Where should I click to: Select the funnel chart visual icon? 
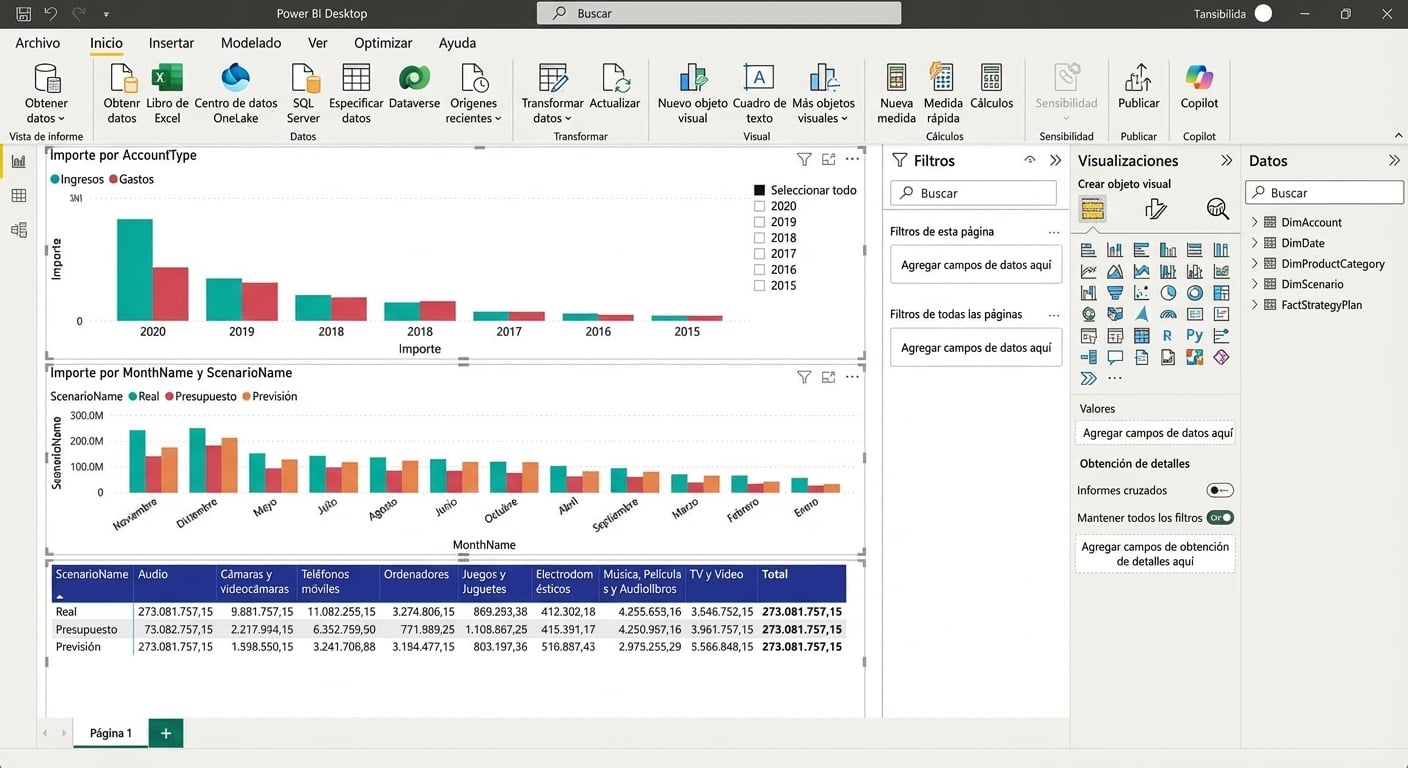[x=1114, y=292]
